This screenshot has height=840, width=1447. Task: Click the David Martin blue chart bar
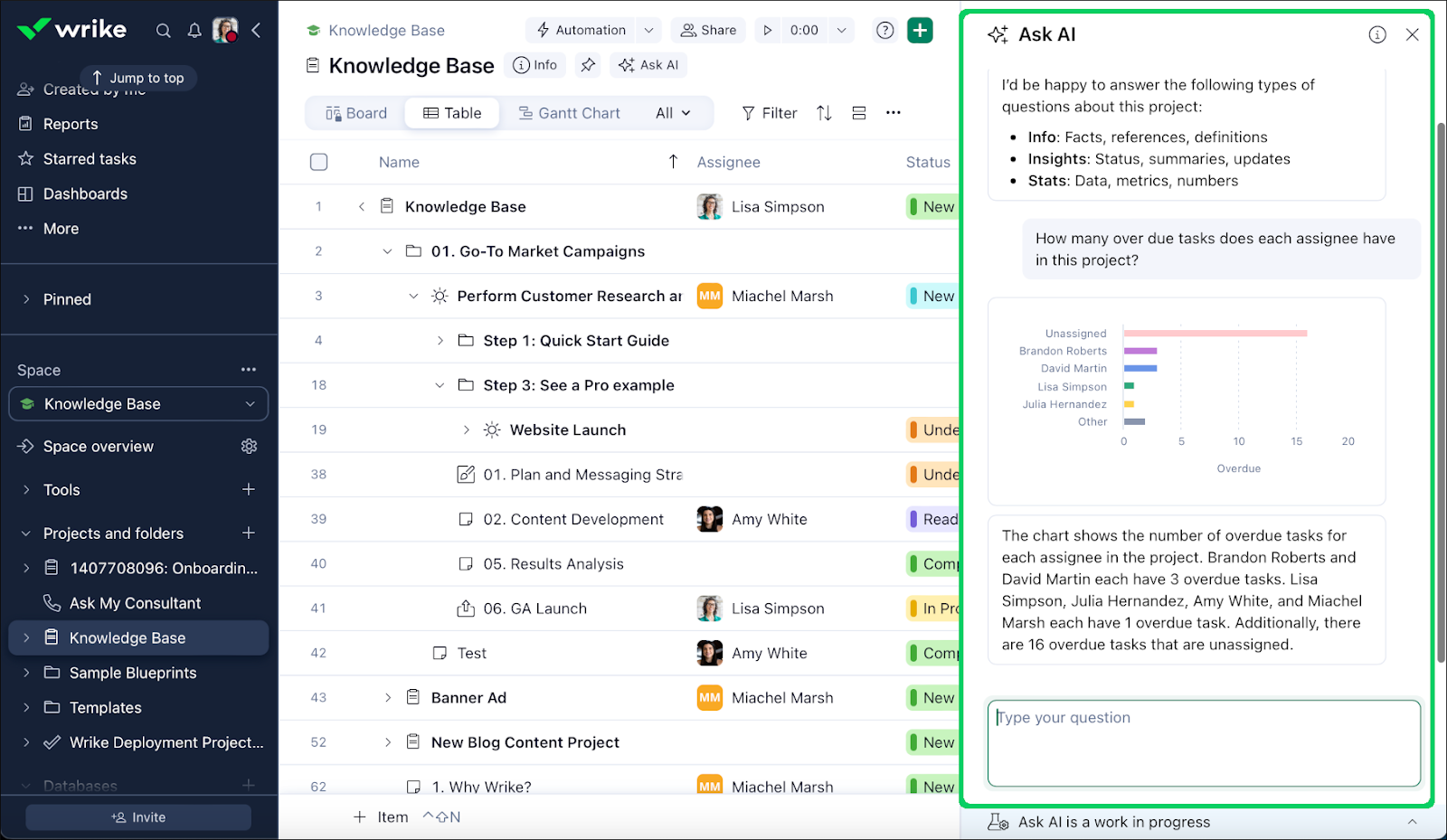1140,368
